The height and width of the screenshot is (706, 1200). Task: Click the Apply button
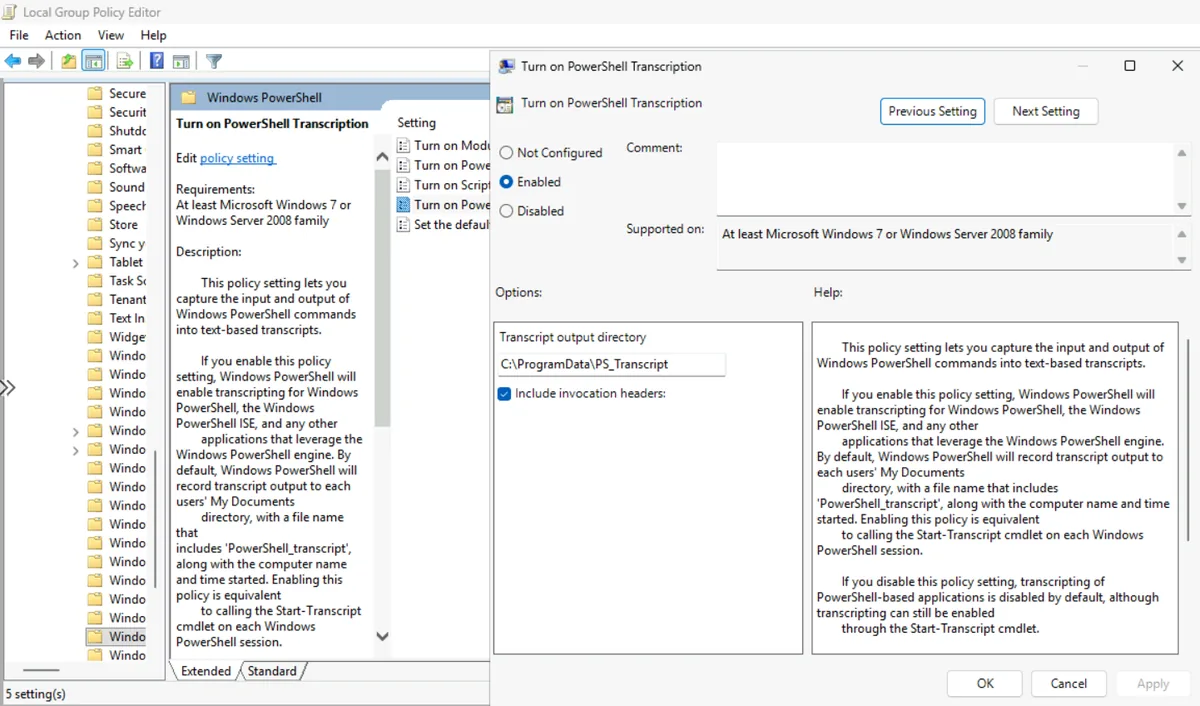click(1152, 683)
